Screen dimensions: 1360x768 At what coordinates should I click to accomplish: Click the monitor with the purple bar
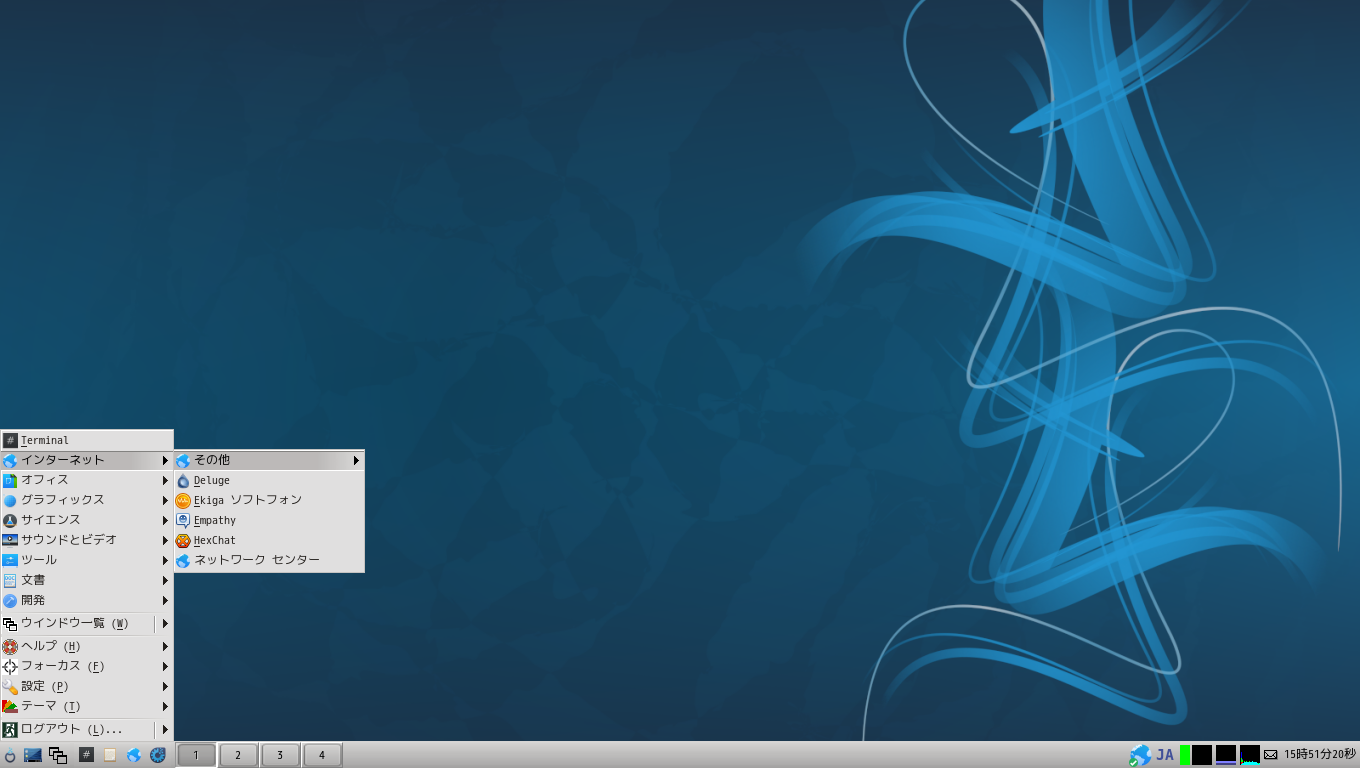click(1226, 755)
